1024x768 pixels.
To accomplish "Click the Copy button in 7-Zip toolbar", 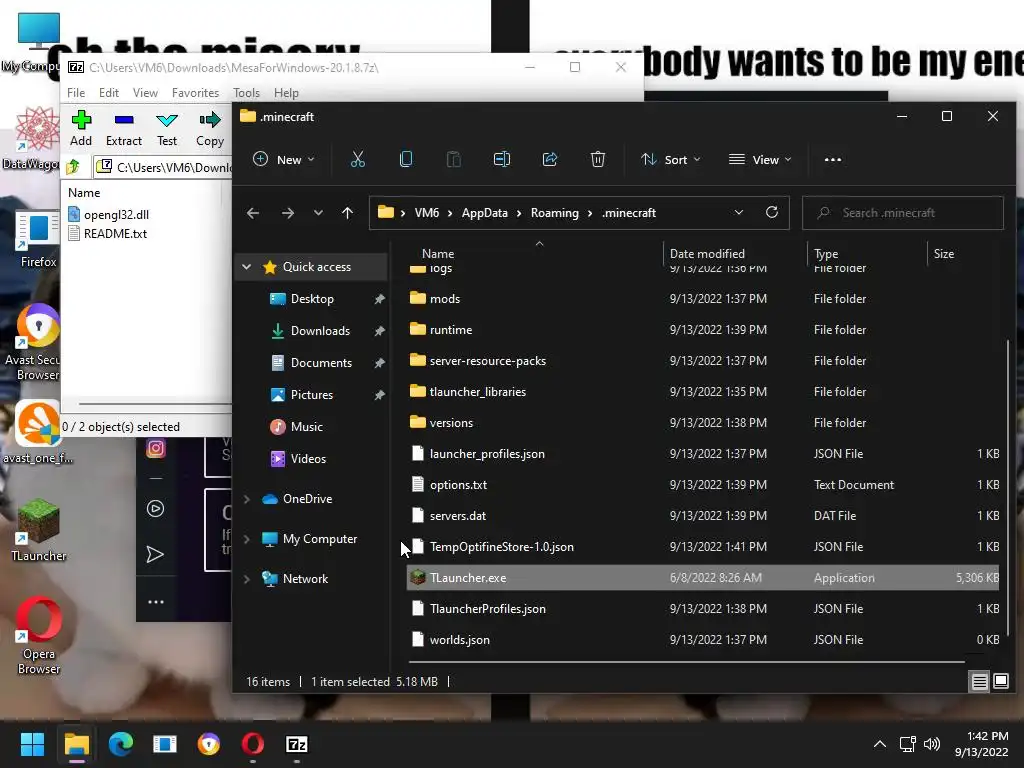I will coord(210,128).
